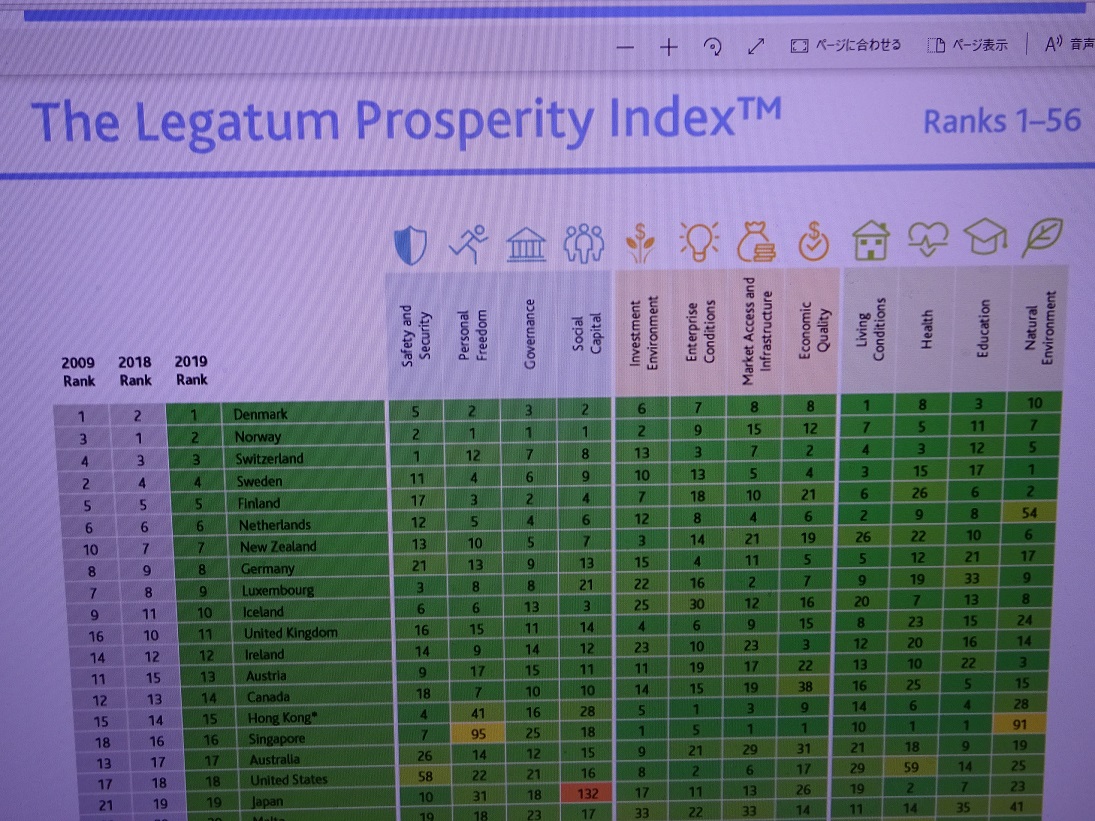The image size is (1095, 821).
Task: Click the Health heart icon
Action: point(928,239)
